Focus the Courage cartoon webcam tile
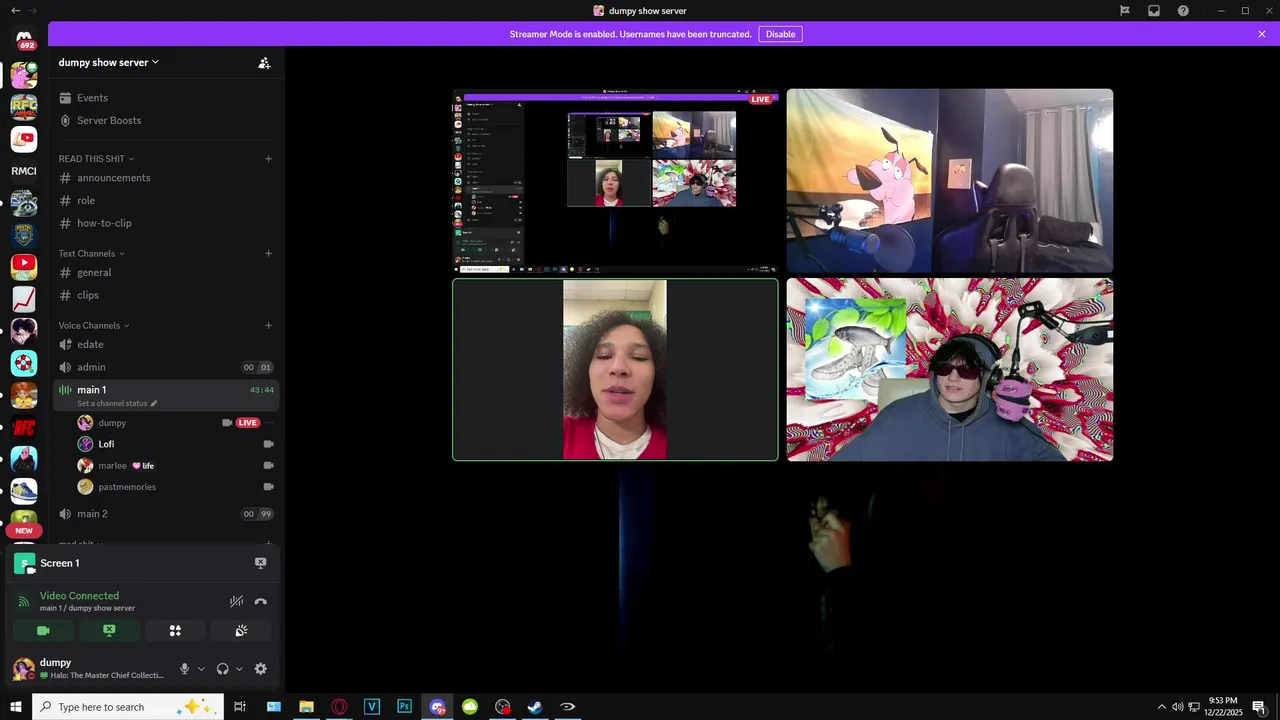1280x720 pixels. (950, 181)
